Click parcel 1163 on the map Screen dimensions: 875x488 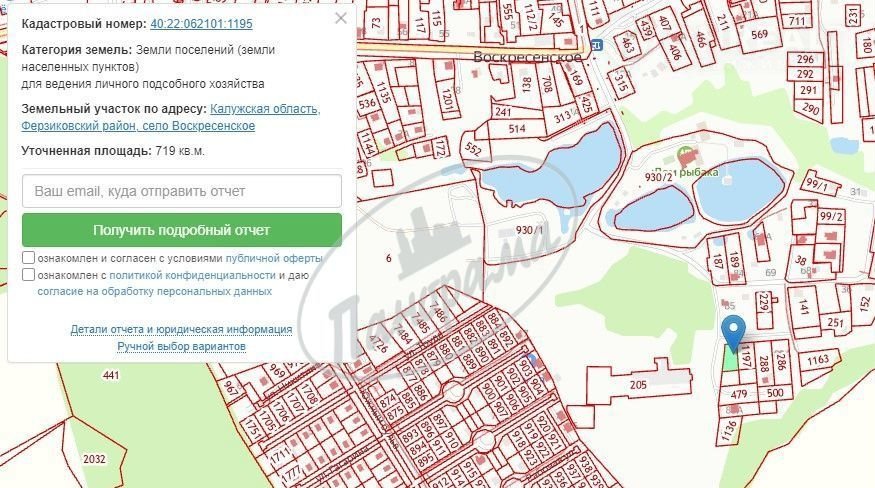pos(818,359)
